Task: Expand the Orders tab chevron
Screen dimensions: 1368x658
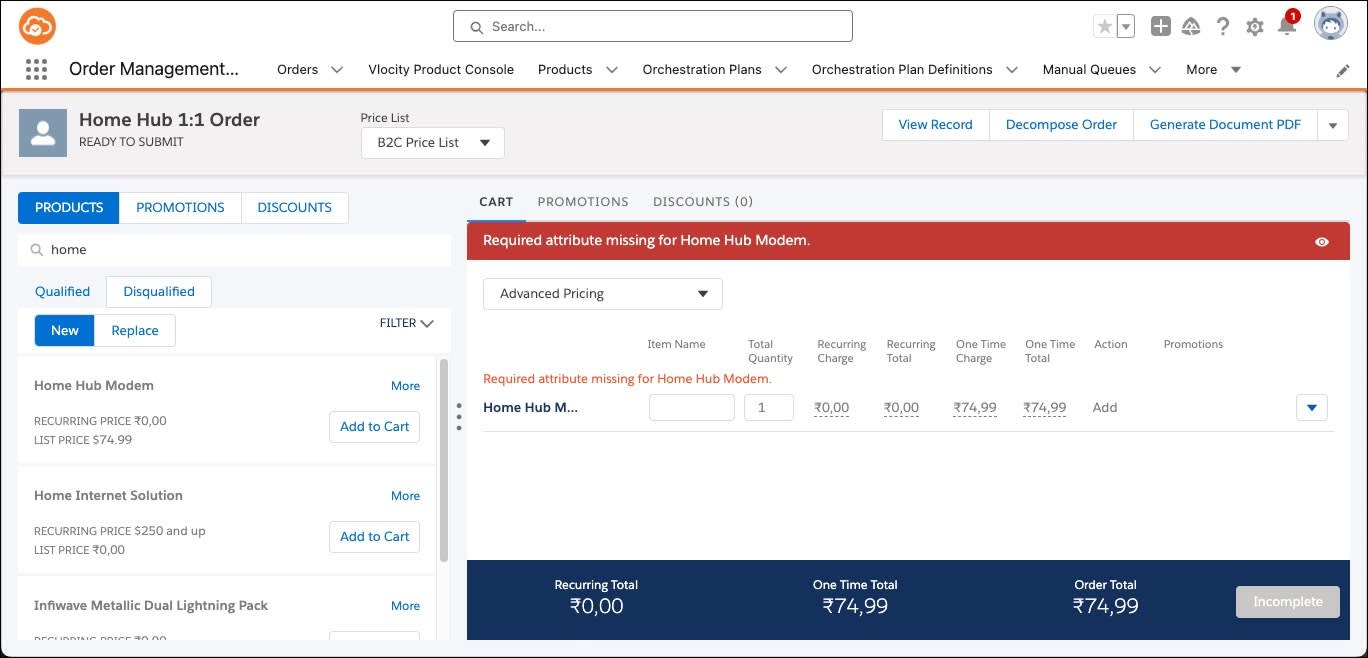Action: (x=337, y=70)
